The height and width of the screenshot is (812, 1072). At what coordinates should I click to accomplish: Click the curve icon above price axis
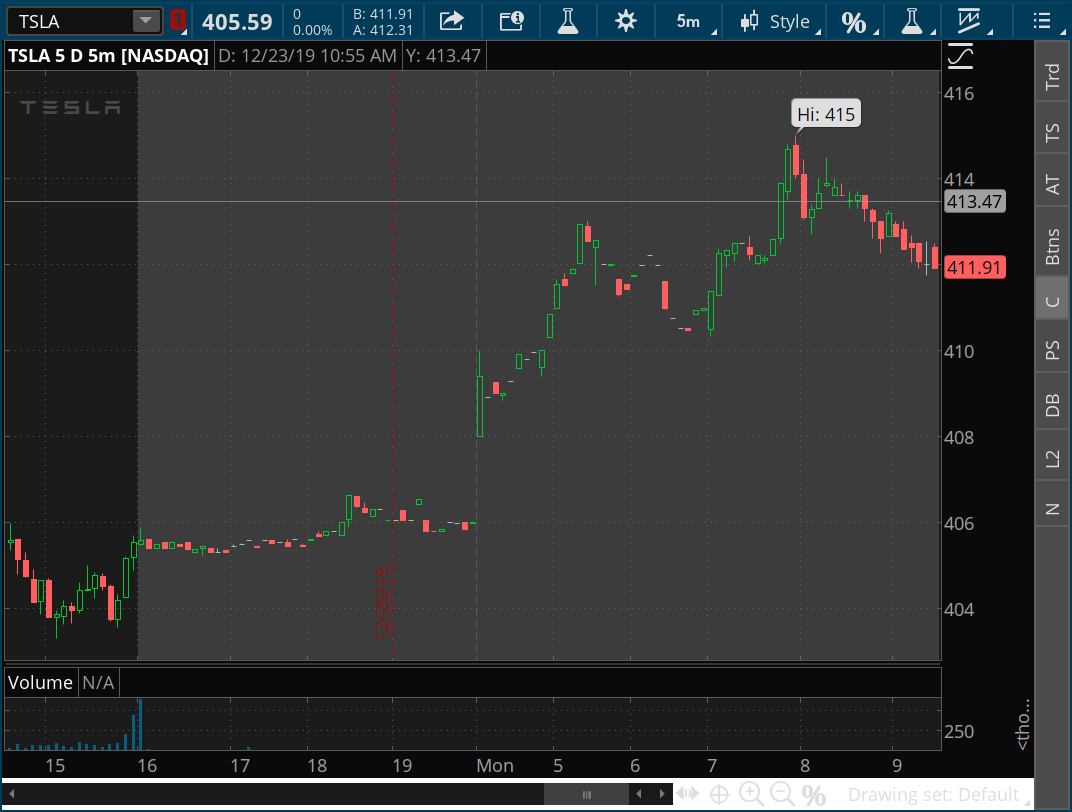961,56
